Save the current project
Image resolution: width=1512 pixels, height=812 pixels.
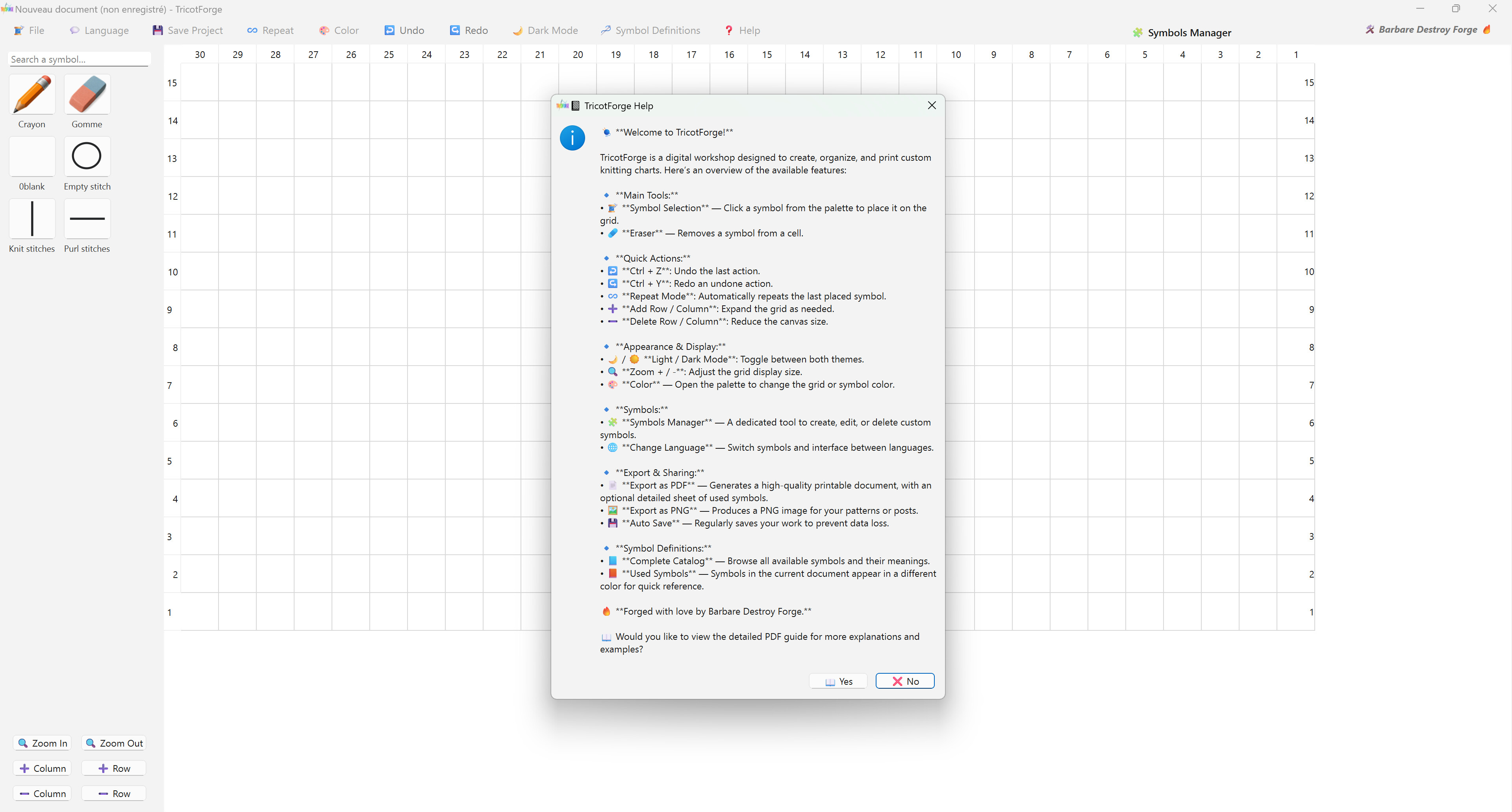[x=187, y=30]
